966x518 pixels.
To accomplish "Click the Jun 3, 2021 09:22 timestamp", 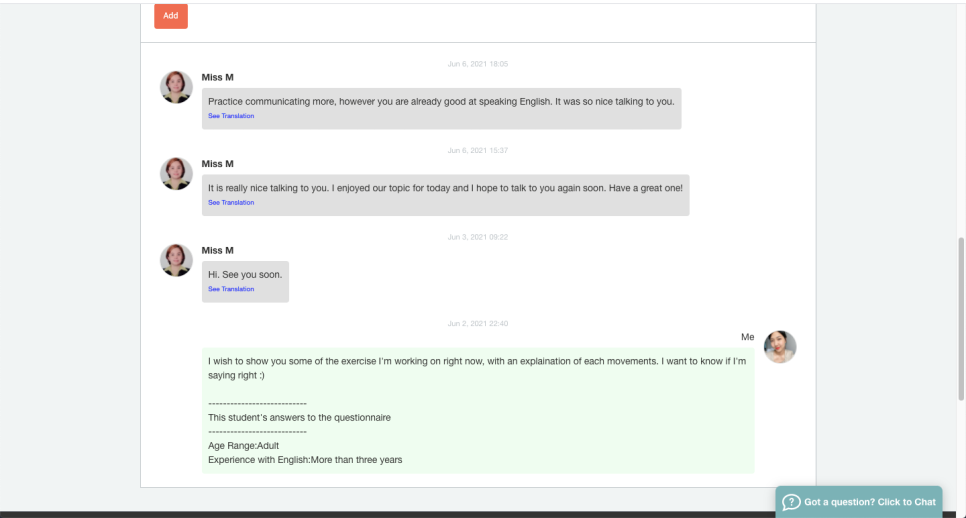I will click(478, 237).
